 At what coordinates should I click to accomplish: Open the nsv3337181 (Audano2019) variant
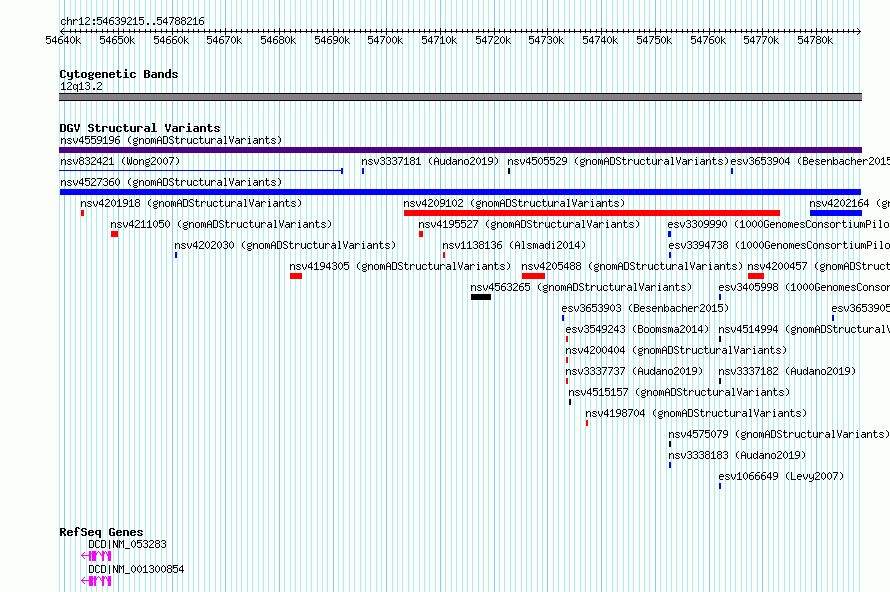[430, 161]
